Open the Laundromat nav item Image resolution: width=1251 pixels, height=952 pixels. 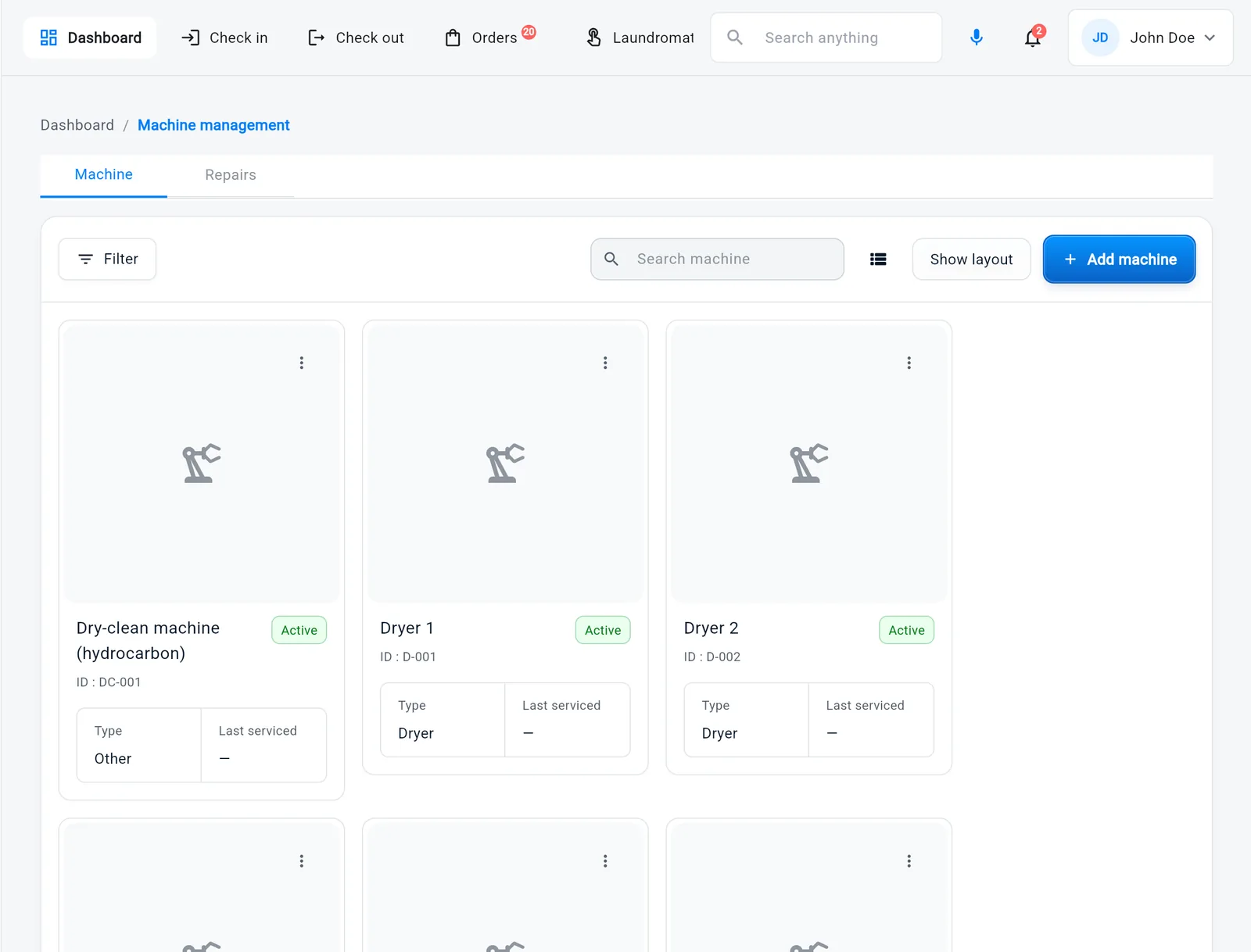640,38
